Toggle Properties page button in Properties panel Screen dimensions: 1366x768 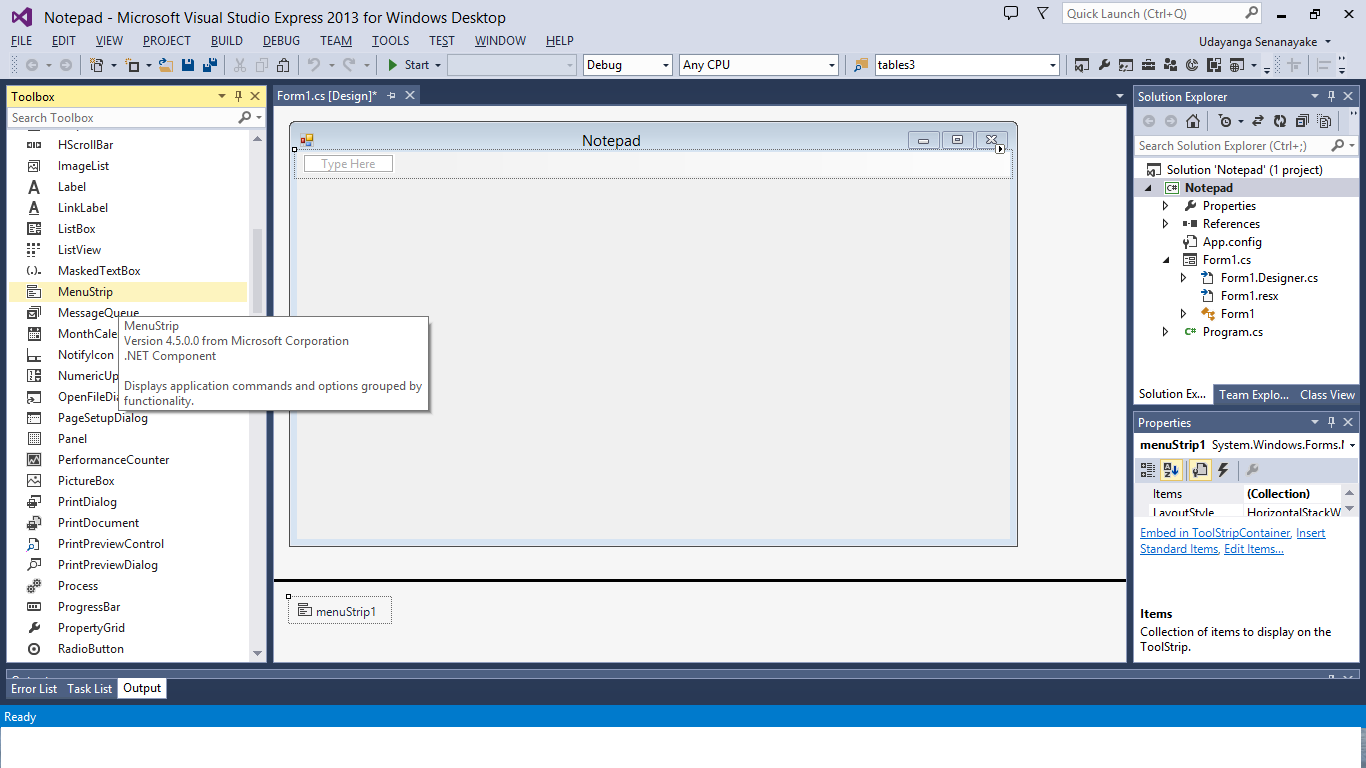coord(1200,470)
